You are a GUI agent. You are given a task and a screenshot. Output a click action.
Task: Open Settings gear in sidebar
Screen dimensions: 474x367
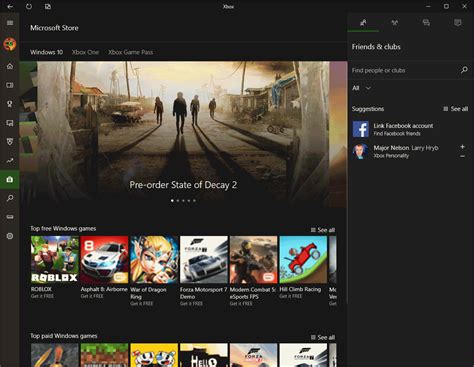click(10, 236)
